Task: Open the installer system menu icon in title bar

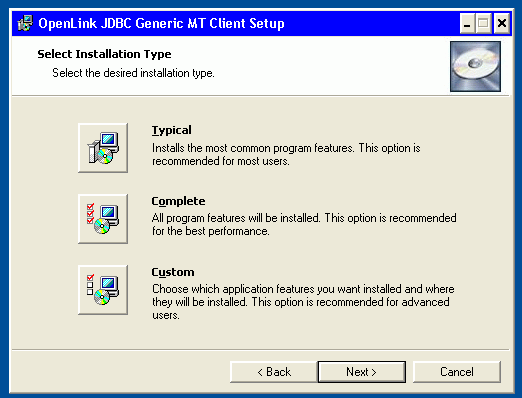Action: click(x=25, y=23)
